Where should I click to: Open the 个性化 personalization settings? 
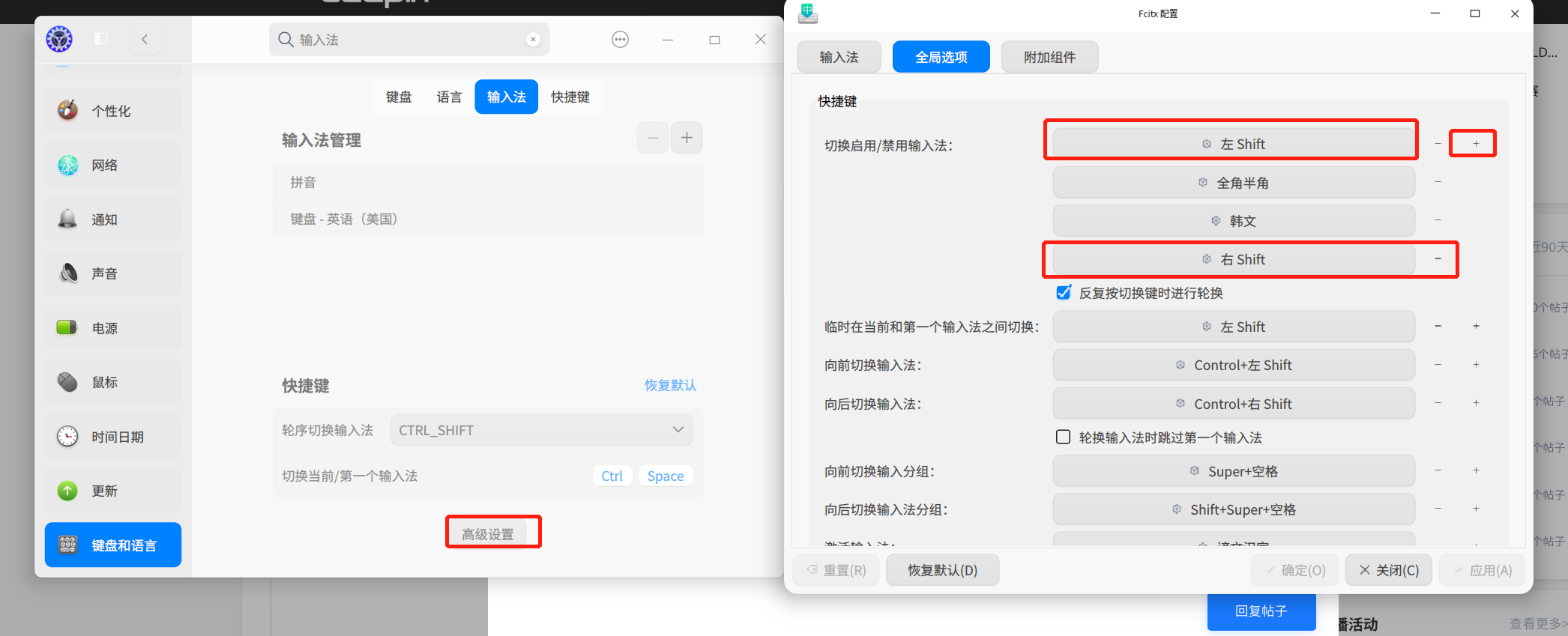(x=113, y=111)
